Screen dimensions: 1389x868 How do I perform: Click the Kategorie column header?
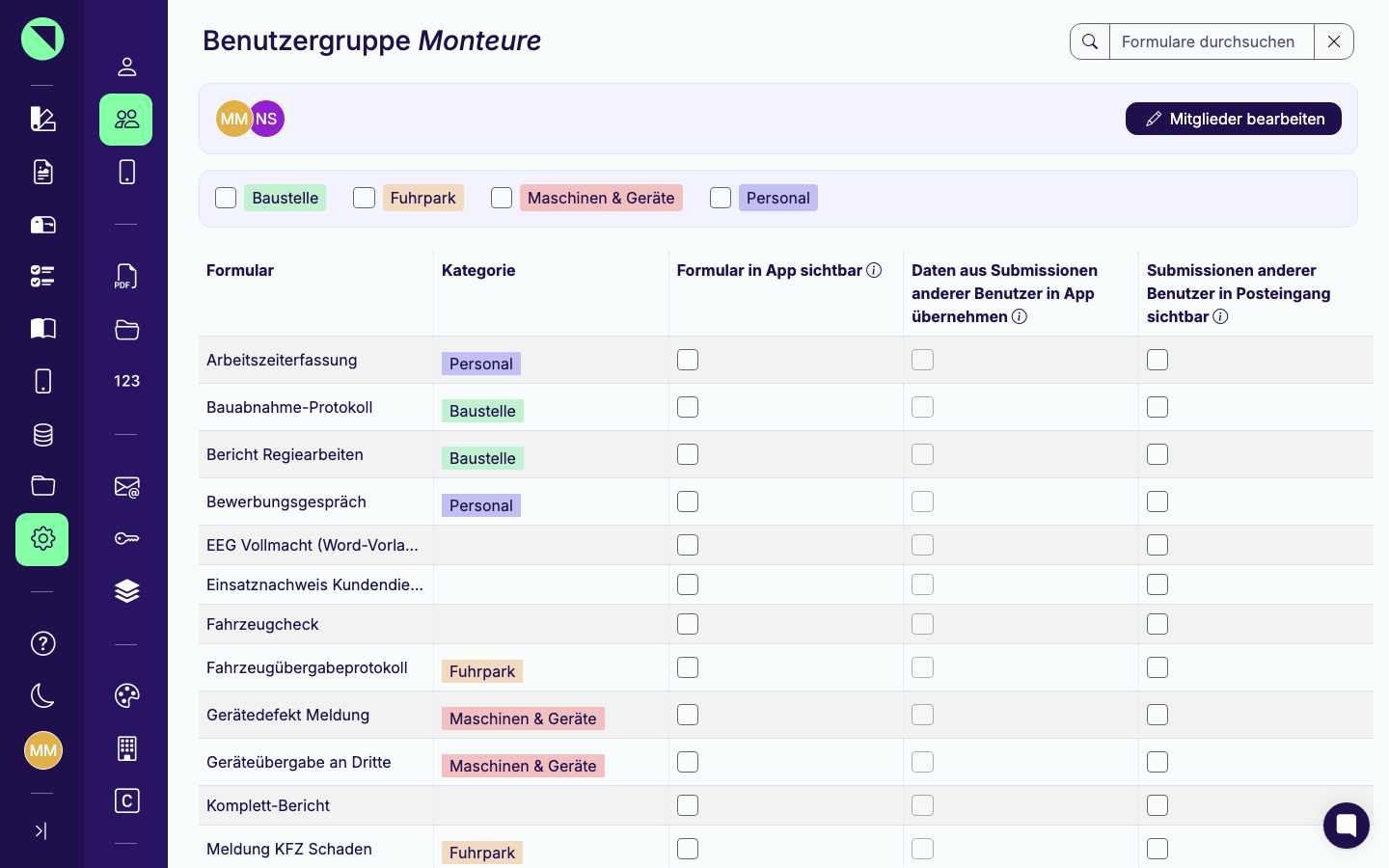pos(478,270)
